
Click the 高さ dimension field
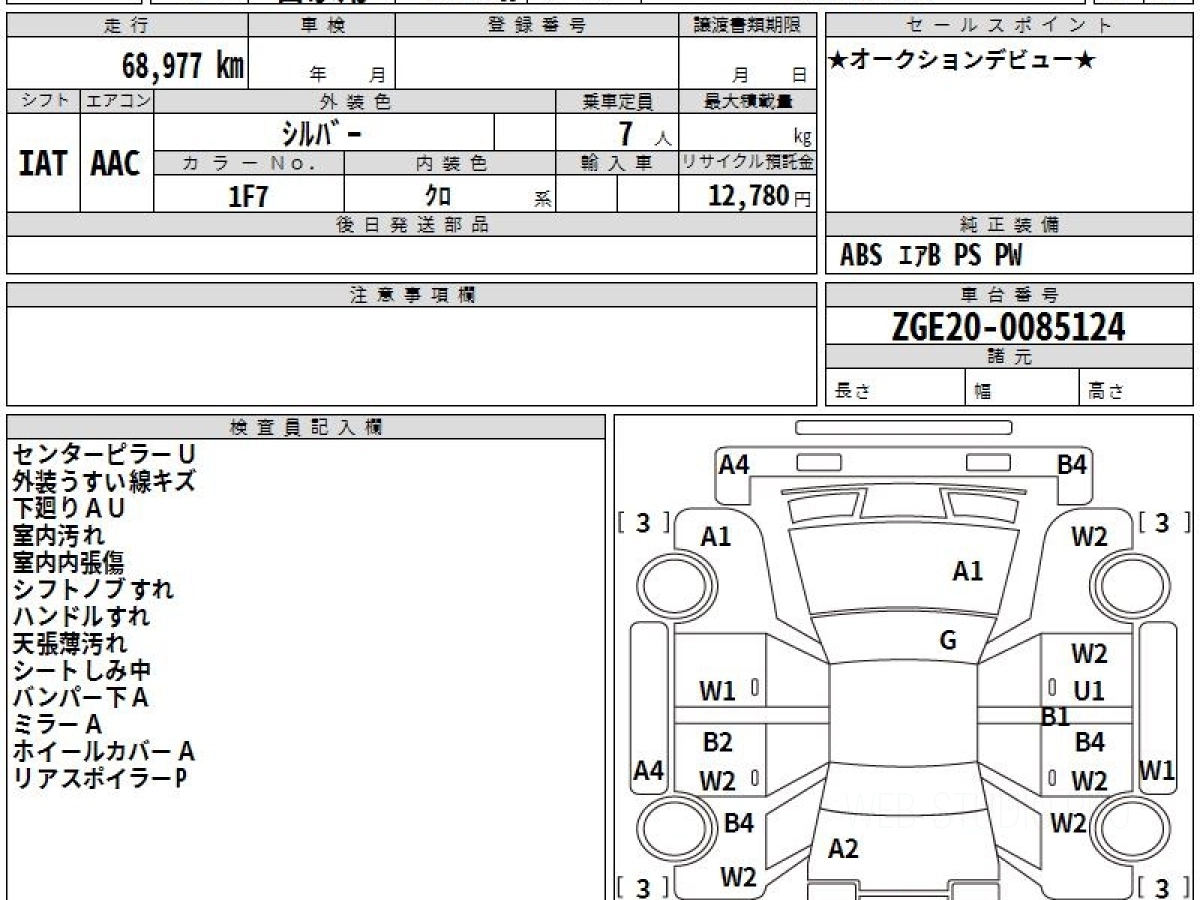[1137, 388]
